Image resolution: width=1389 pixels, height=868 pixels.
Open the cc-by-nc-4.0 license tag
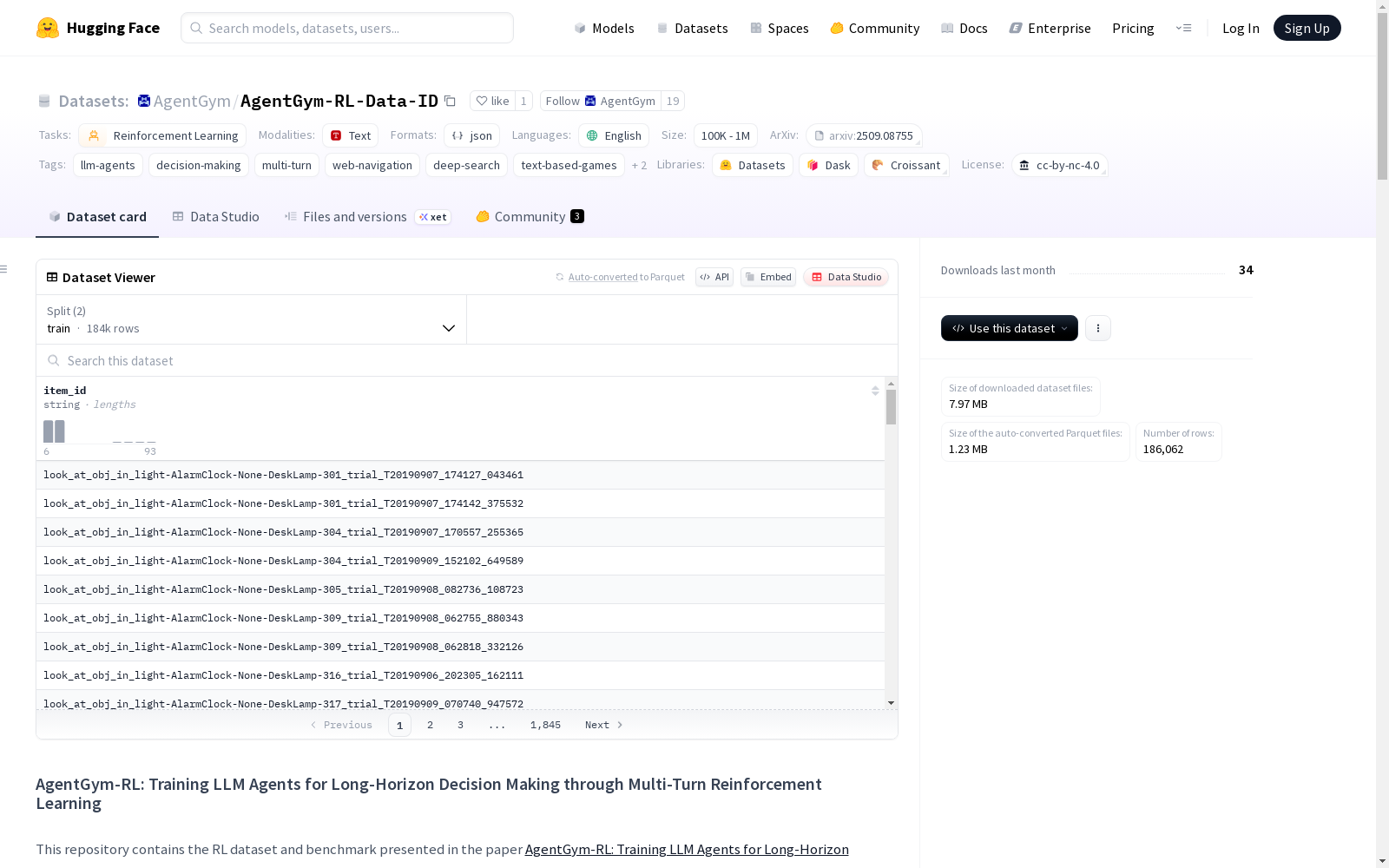(x=1059, y=165)
